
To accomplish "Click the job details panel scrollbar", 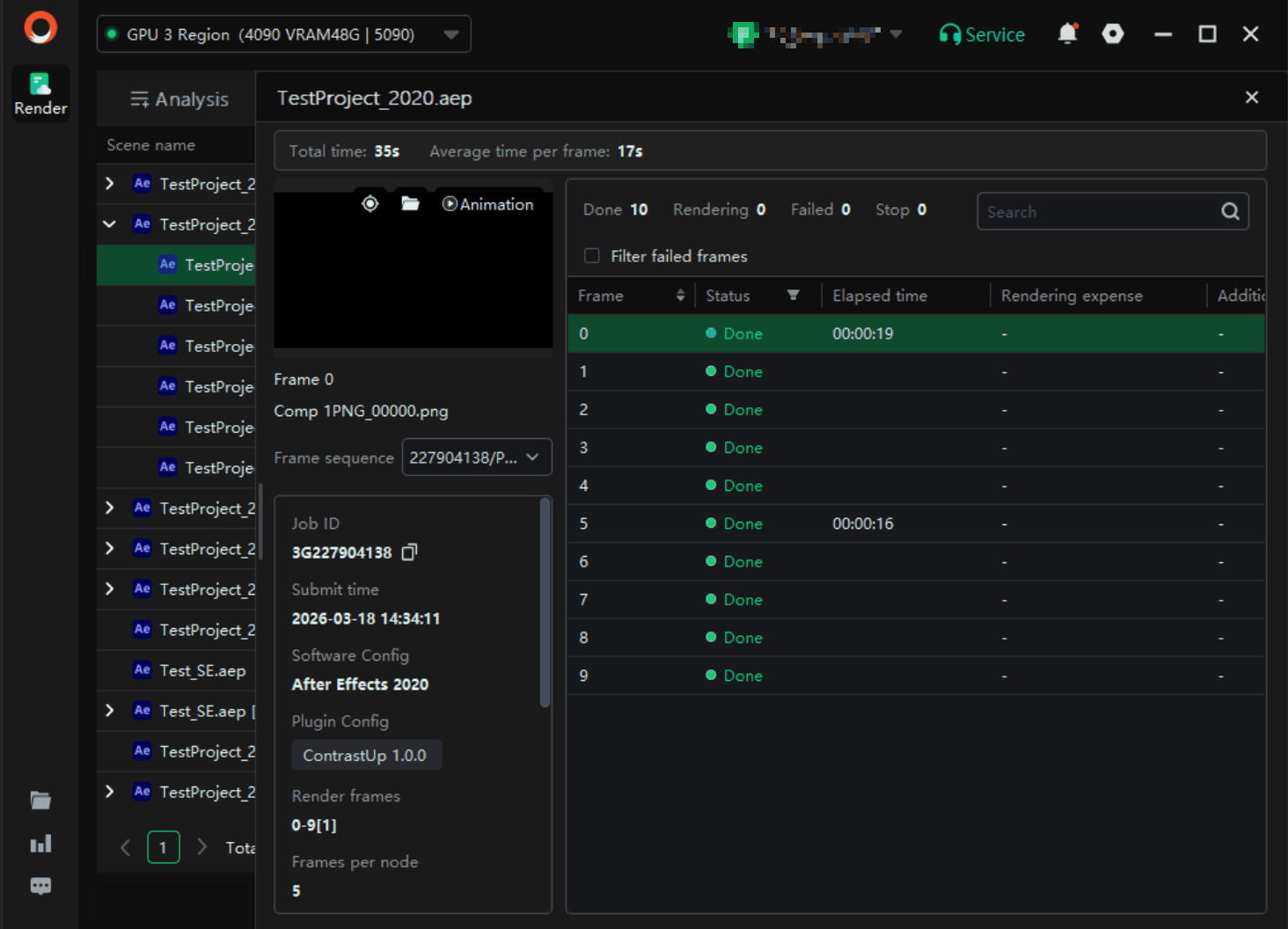I will click(545, 603).
